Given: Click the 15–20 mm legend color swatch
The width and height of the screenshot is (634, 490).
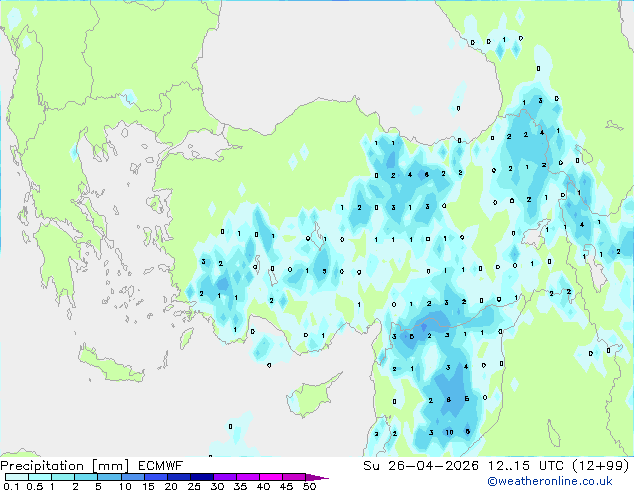Looking at the screenshot, I should tap(155, 477).
